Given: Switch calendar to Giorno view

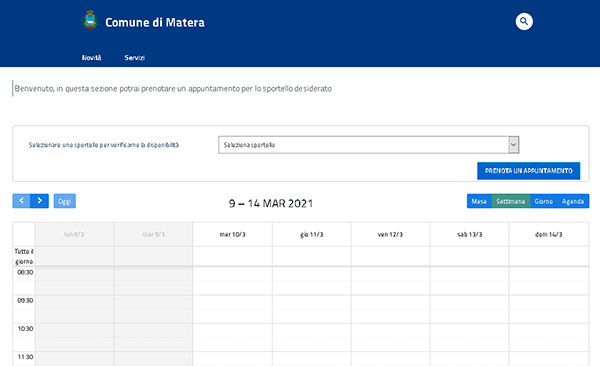Looking at the screenshot, I should pyautogui.click(x=544, y=201).
